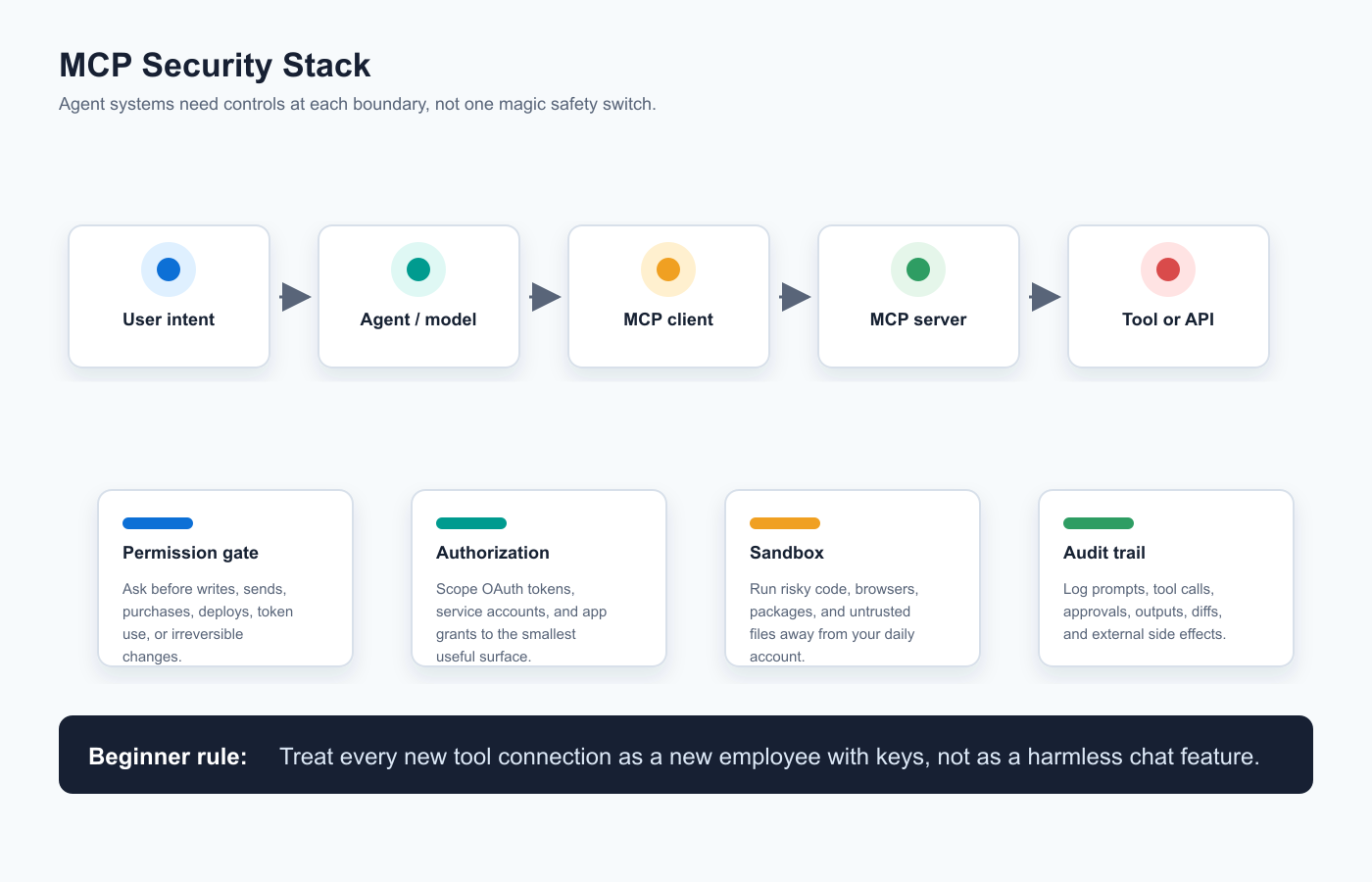The height and width of the screenshot is (882, 1372).
Task: Select the teal bar above Authorization
Action: (x=471, y=523)
